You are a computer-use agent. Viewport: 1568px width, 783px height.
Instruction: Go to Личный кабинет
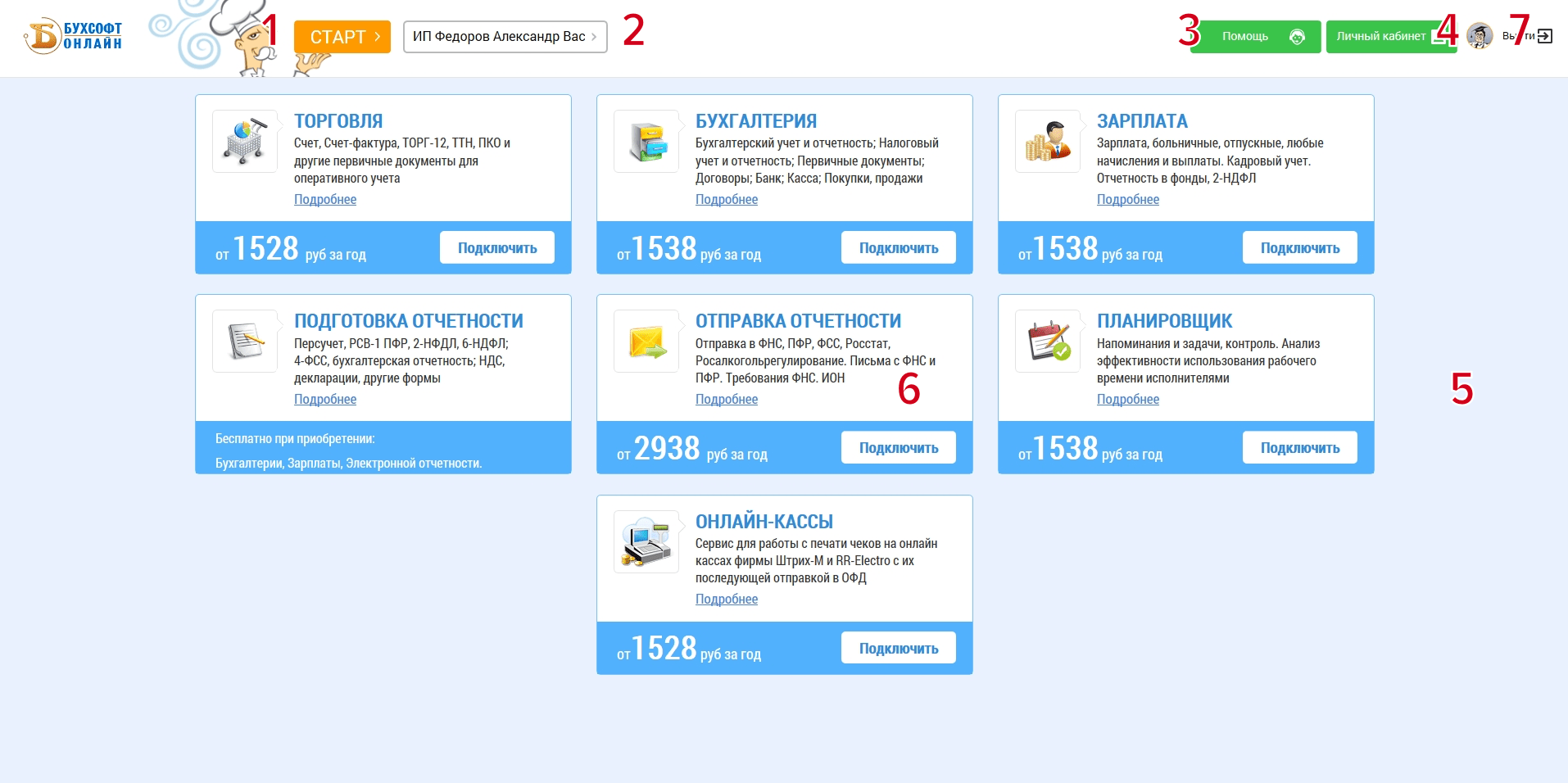(1391, 37)
